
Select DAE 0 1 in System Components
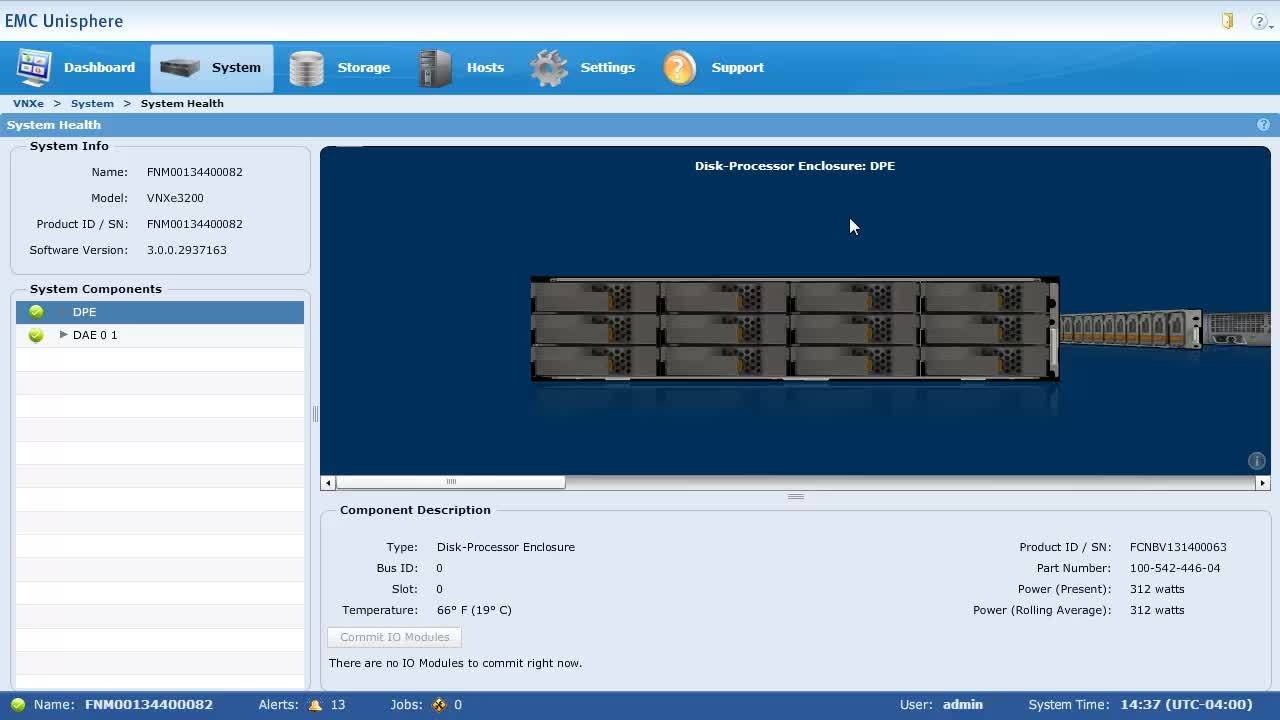pos(160,335)
